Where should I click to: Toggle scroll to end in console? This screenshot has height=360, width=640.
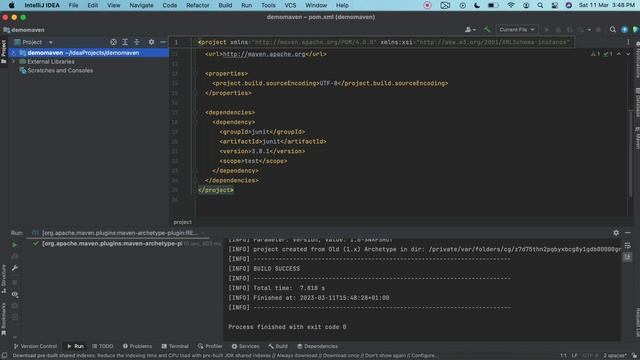point(627,257)
